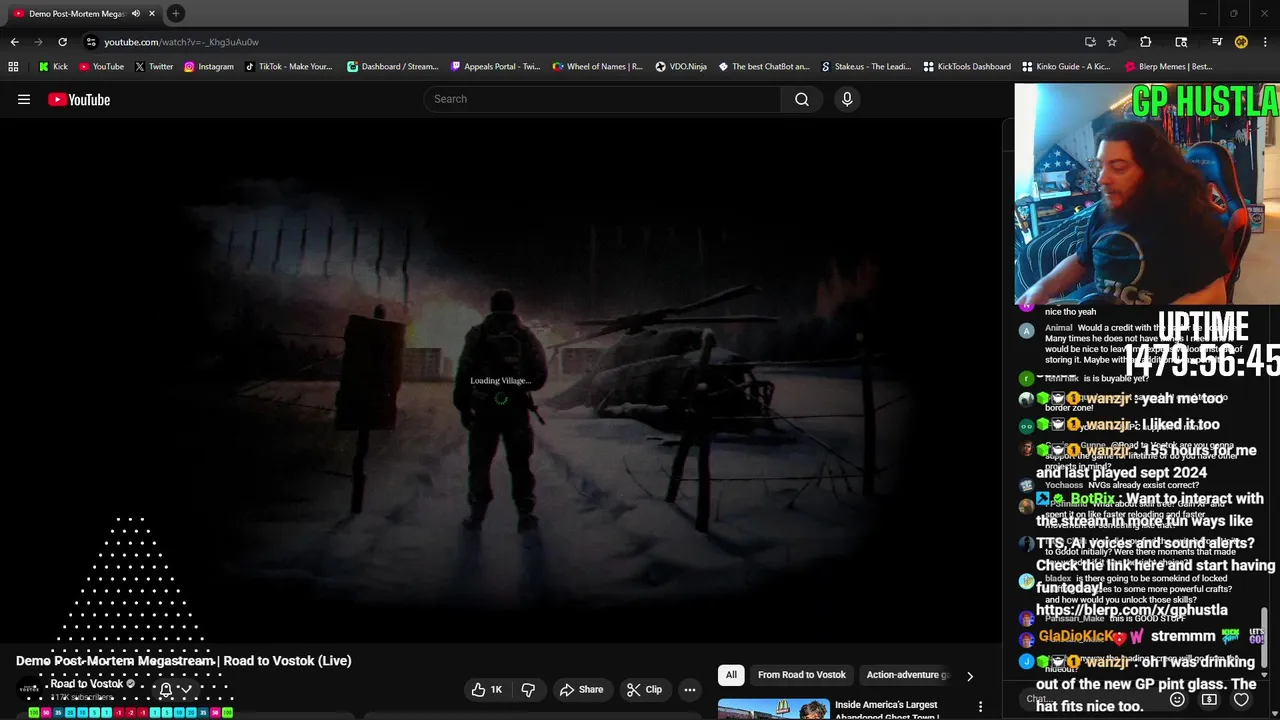The image size is (1280, 720).
Task: Open the YouTube bookmark
Action: (101, 67)
